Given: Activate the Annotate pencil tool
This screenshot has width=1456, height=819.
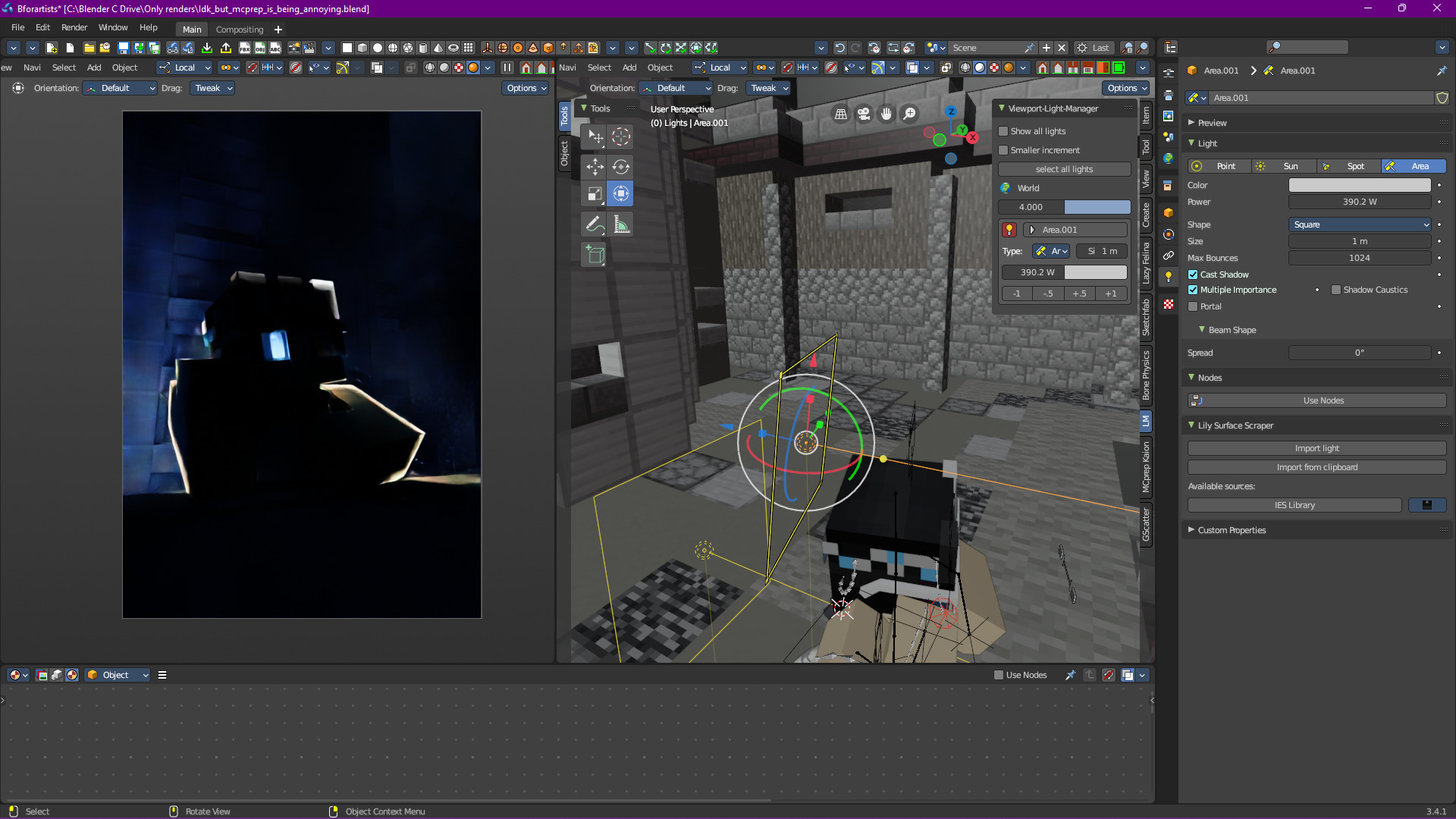Looking at the screenshot, I should click(x=595, y=224).
